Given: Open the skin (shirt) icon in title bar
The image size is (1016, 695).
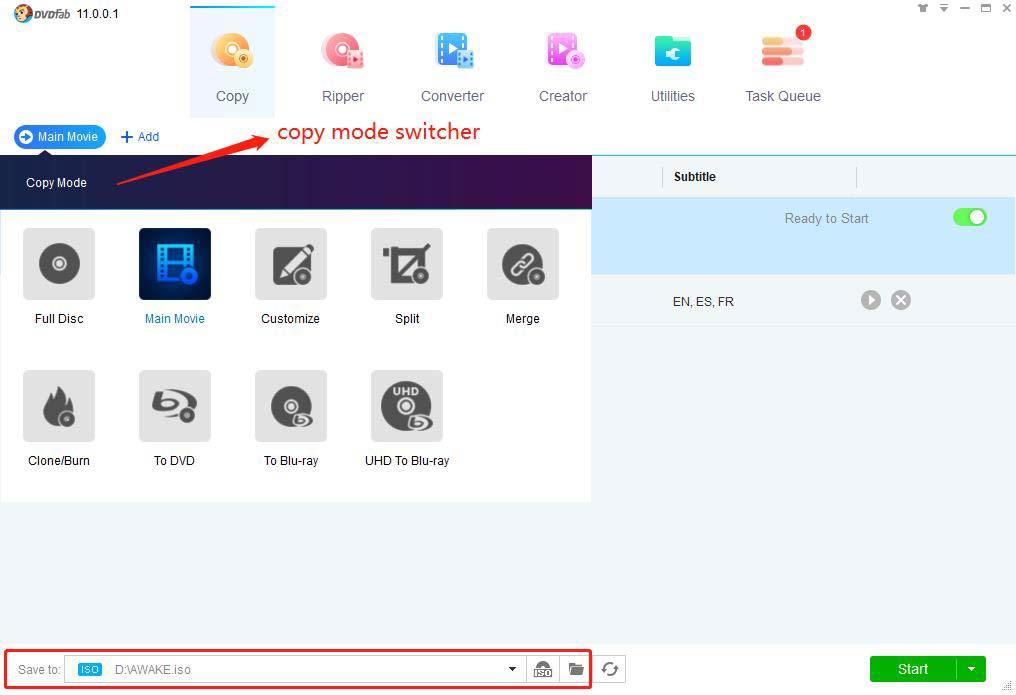Looking at the screenshot, I should point(923,8).
